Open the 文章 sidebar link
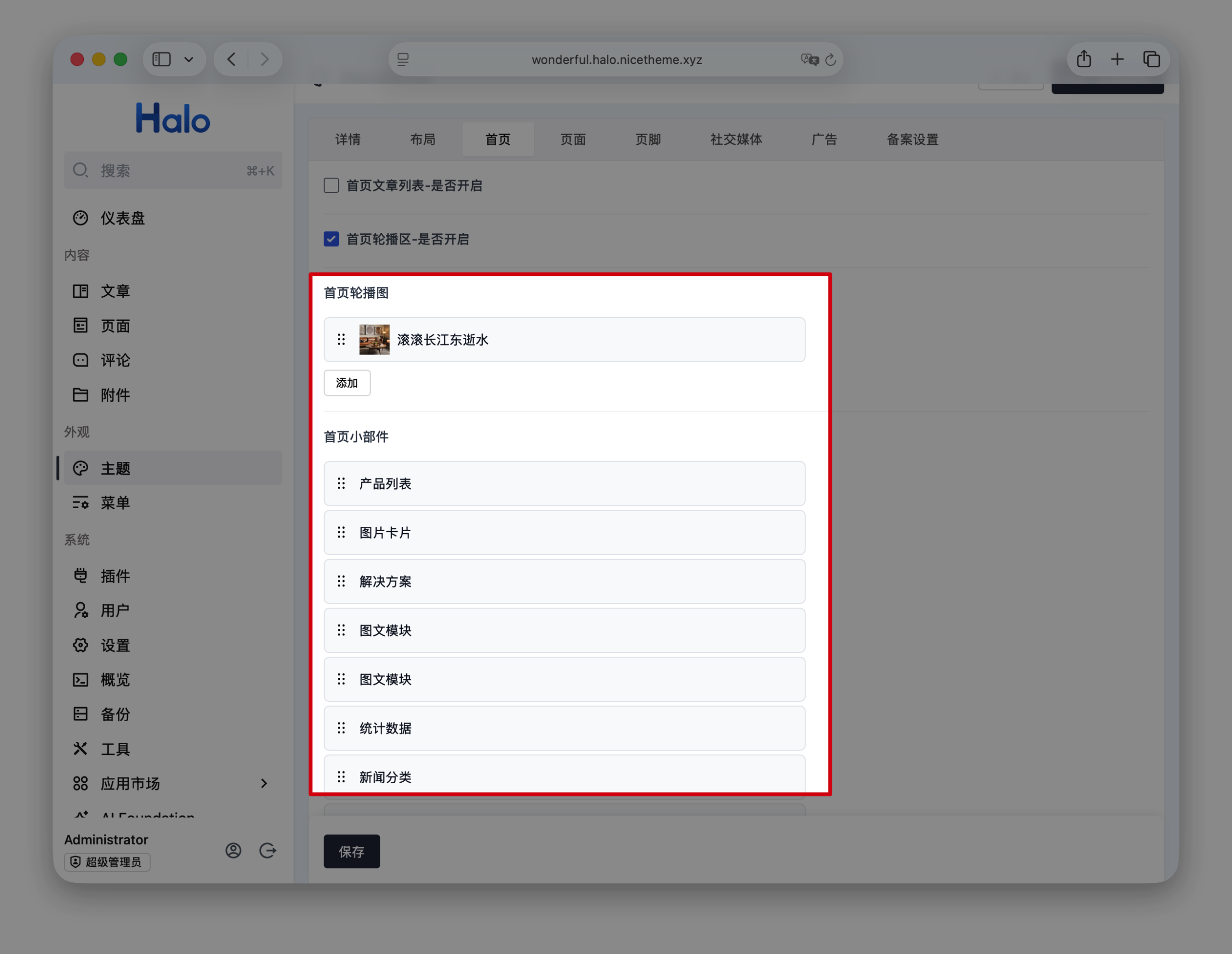The height and width of the screenshot is (954, 1232). coord(173,291)
